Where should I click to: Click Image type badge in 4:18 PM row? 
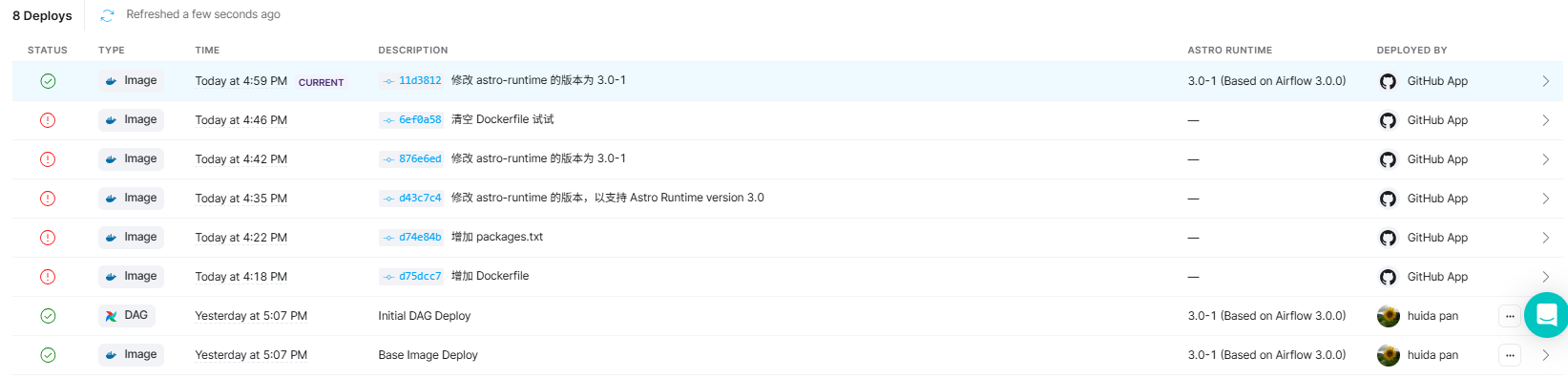coord(131,277)
